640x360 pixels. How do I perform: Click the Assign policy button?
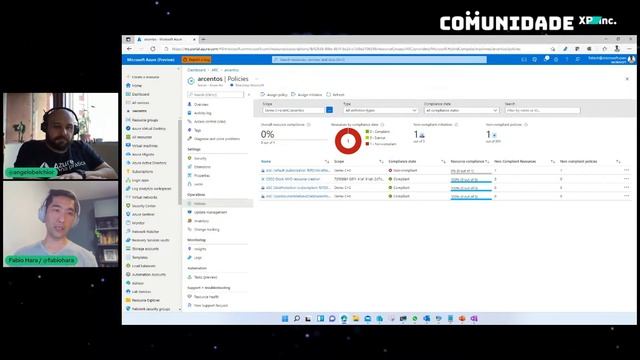274,95
